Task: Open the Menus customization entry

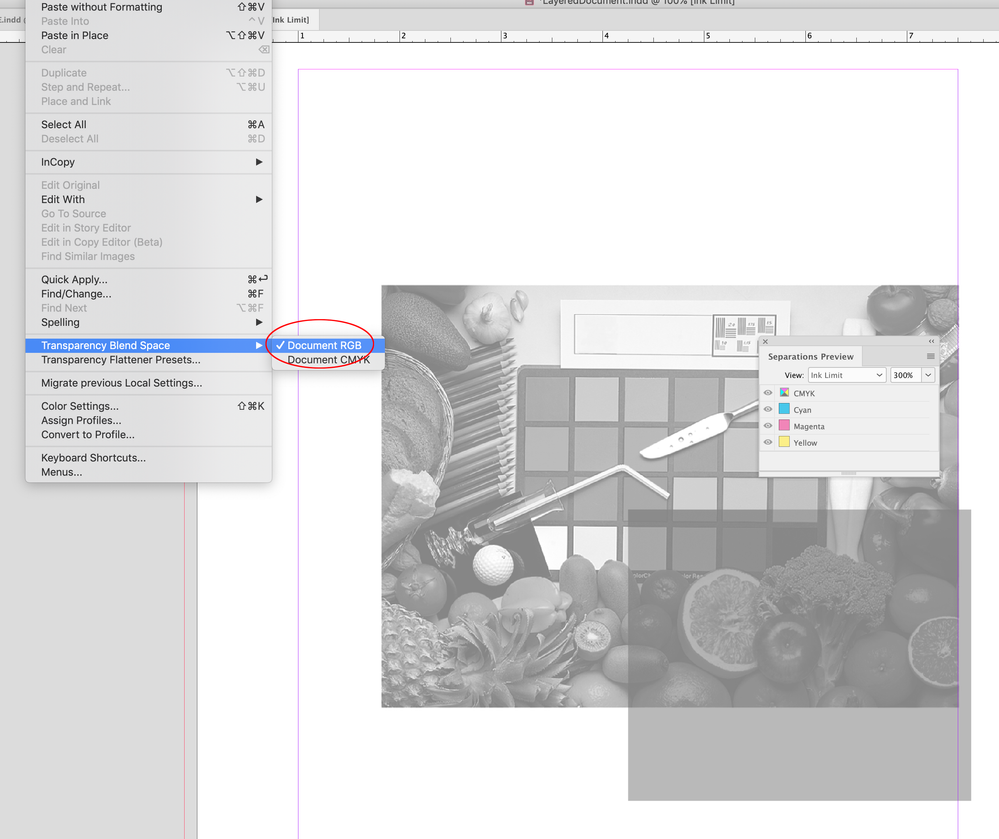Action: click(x=148, y=472)
